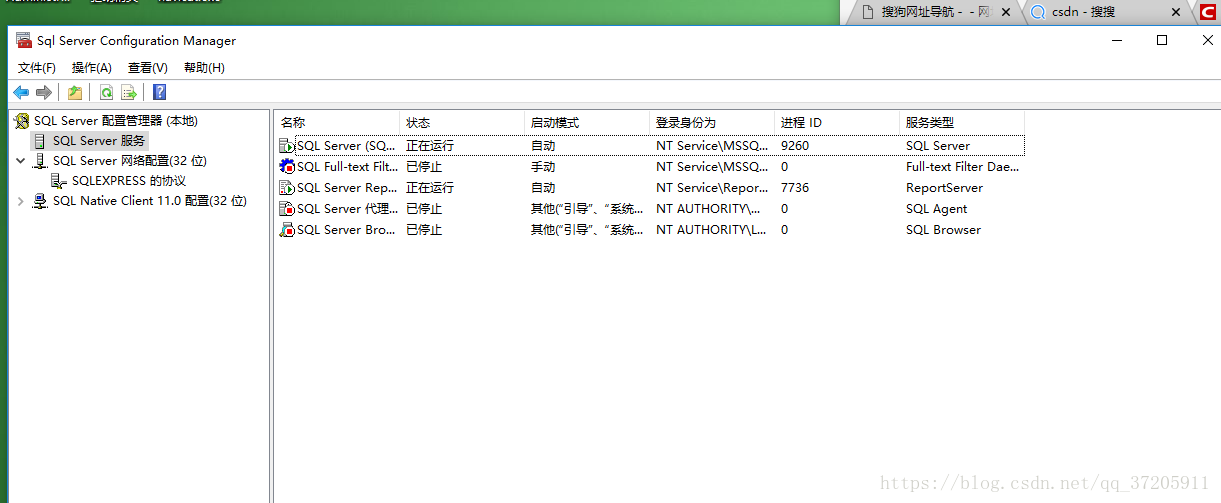Select the SQL Server 服务 tree node
Viewport: 1221px width, 503px height.
click(99, 141)
